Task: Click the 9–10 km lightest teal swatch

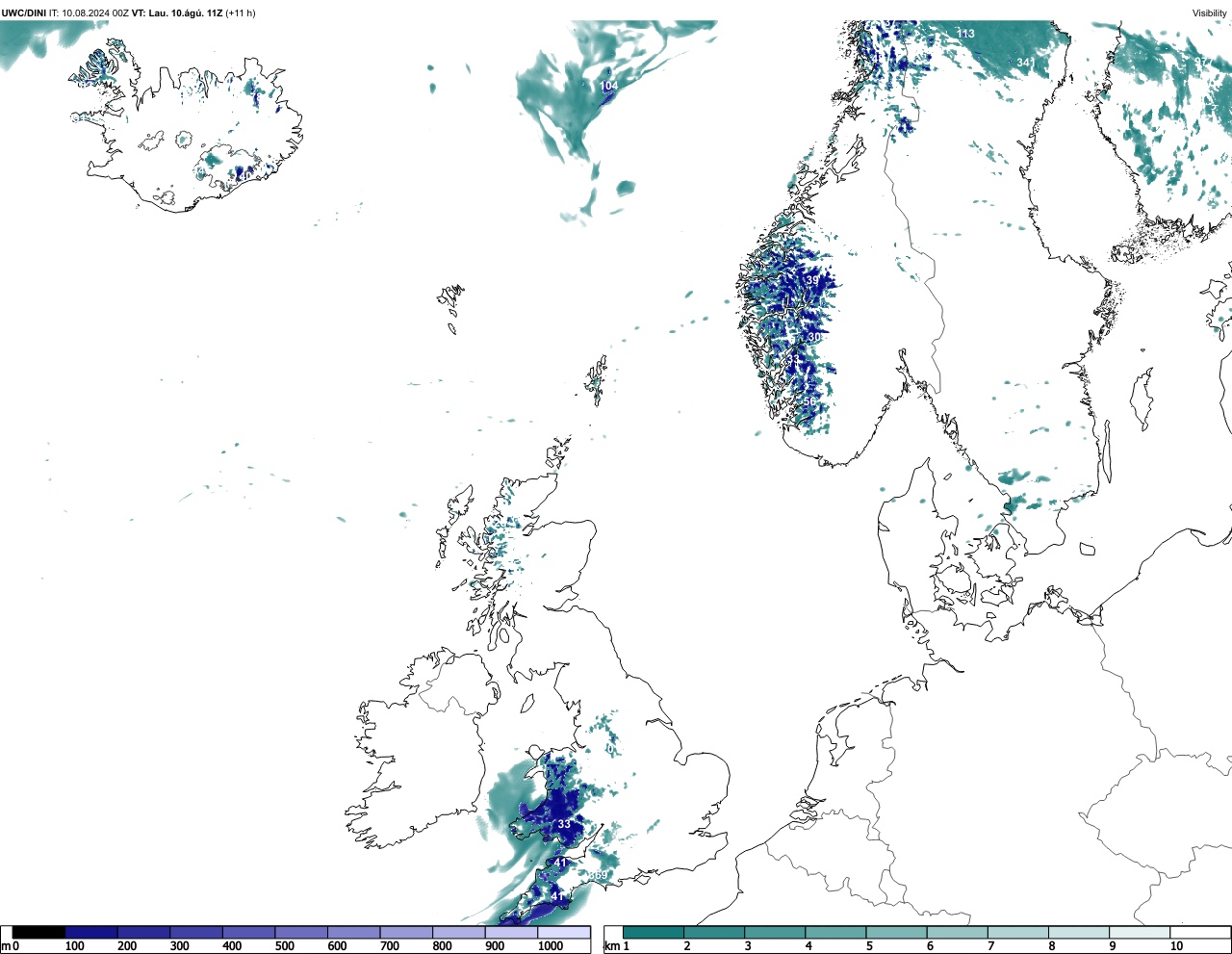Action: coord(1140,933)
